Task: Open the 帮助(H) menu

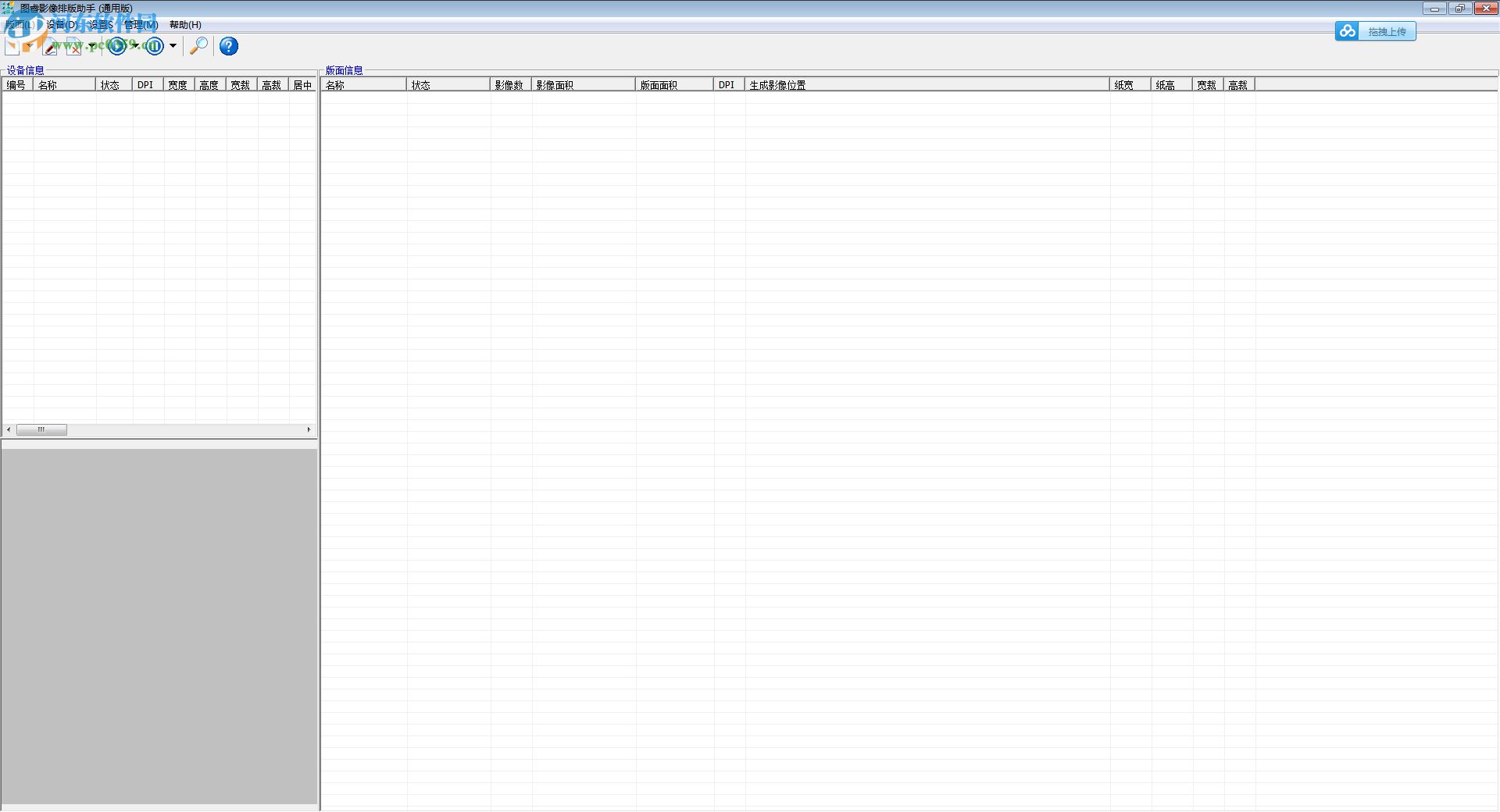Action: 185,25
